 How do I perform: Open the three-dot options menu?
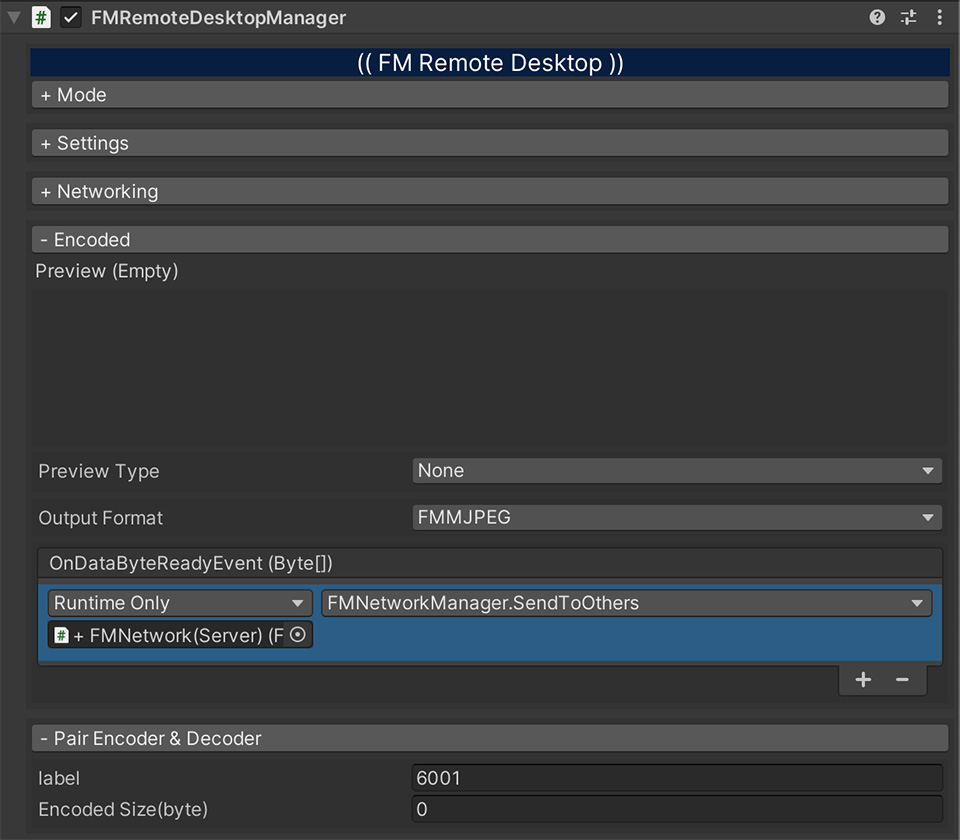tap(938, 17)
